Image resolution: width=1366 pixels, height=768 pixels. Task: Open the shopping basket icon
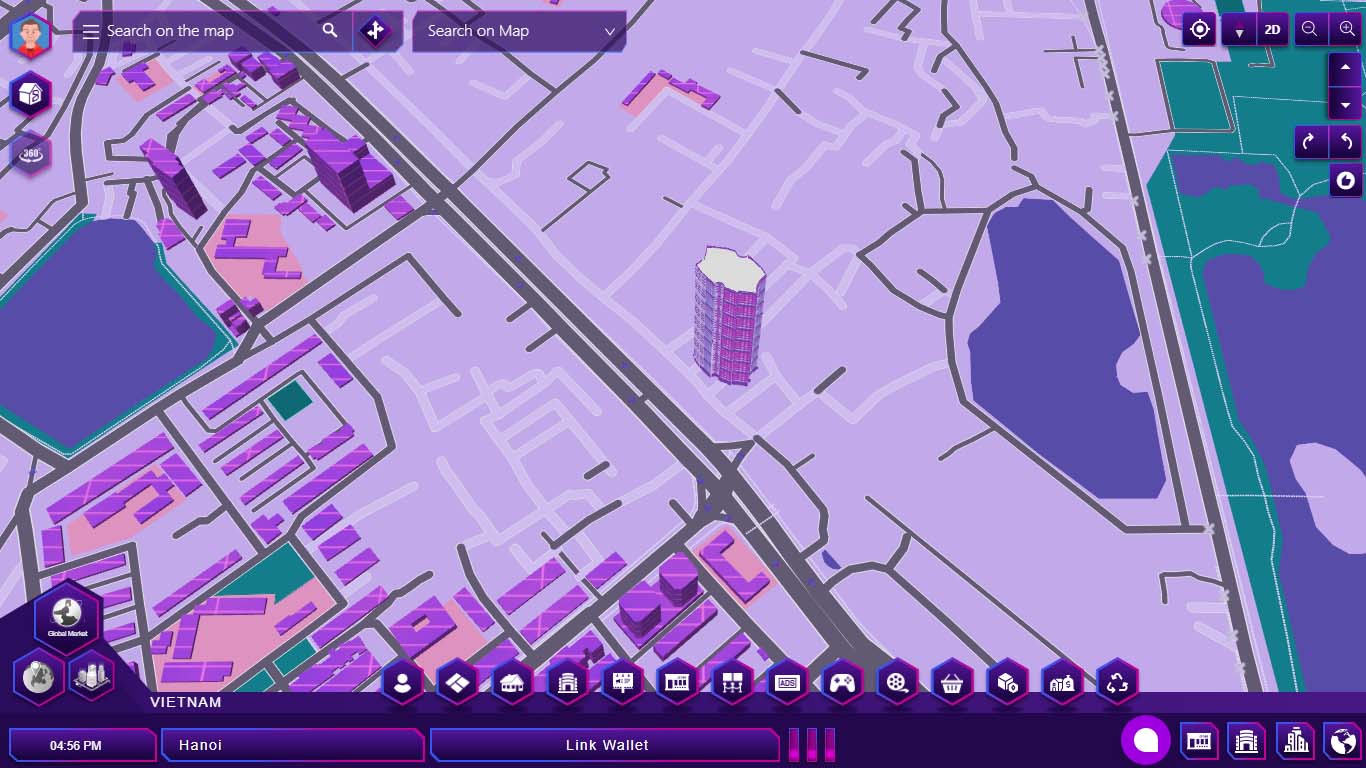(952, 683)
